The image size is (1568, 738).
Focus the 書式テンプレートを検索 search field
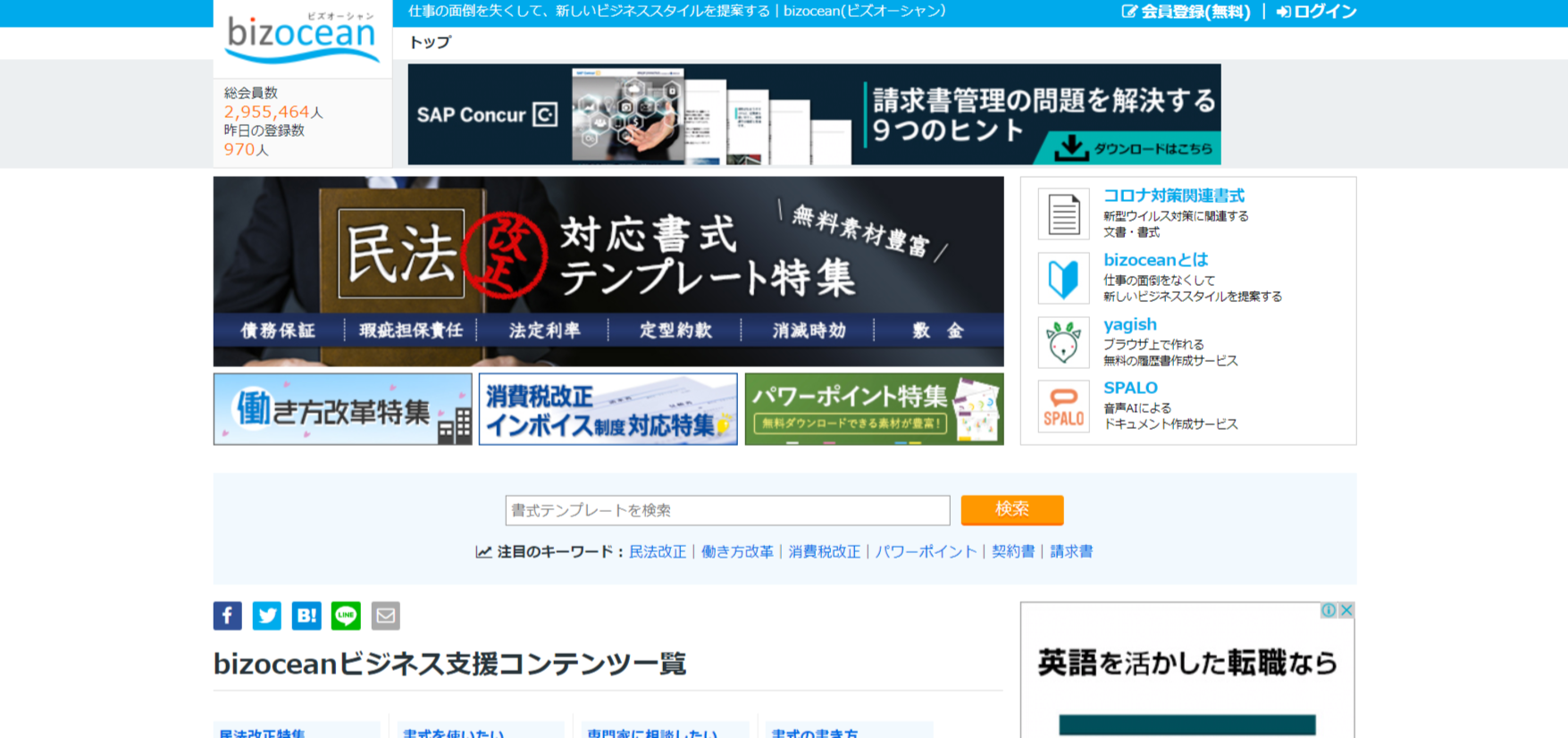click(x=727, y=510)
